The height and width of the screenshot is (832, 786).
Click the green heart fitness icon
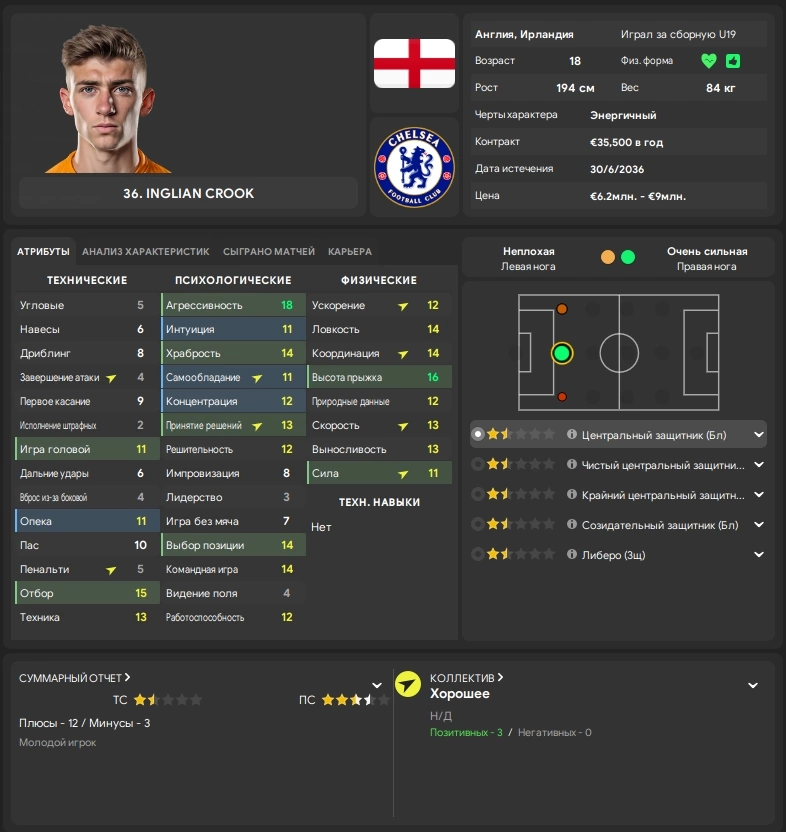709,61
